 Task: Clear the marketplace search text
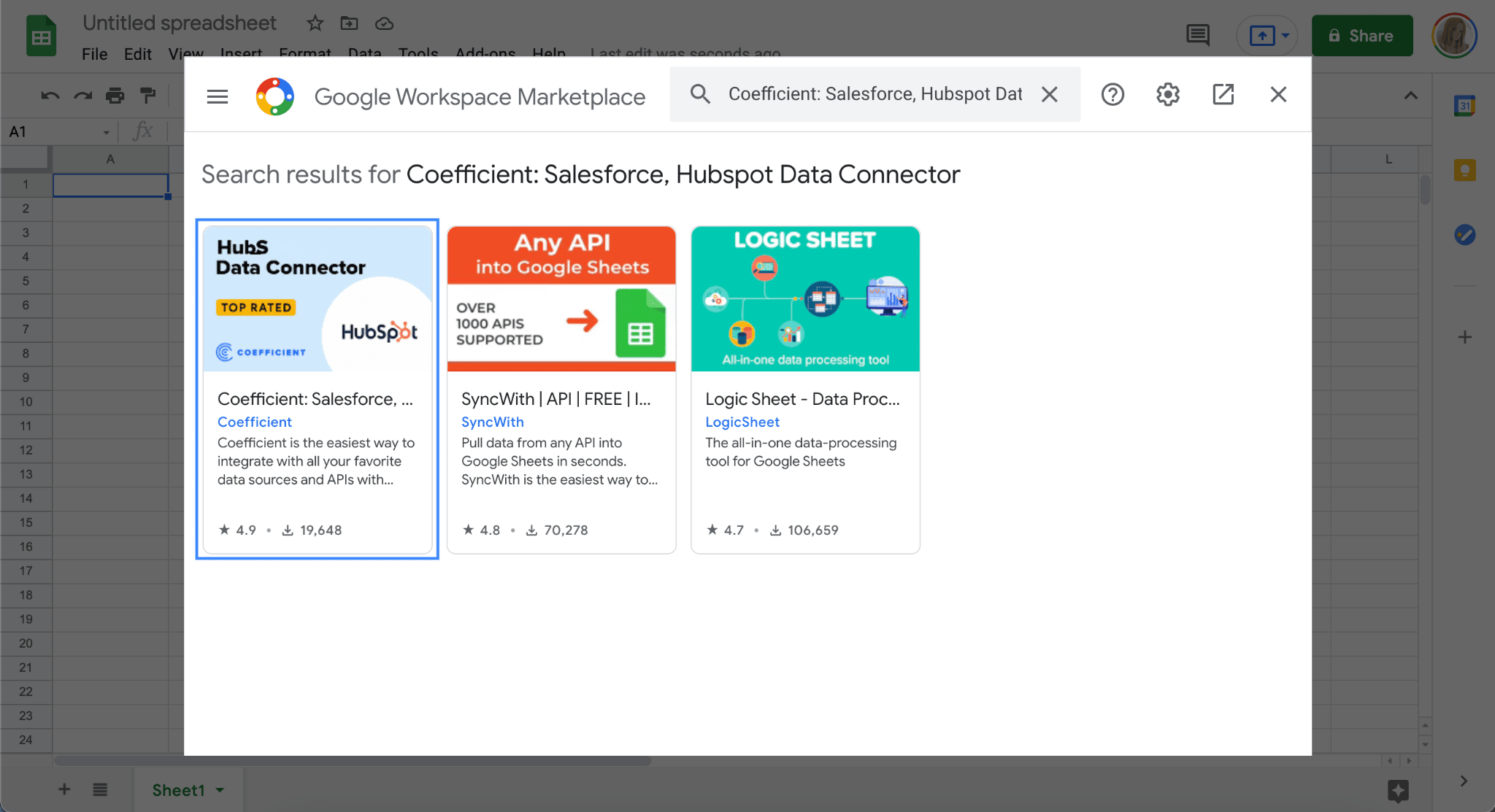tap(1049, 94)
